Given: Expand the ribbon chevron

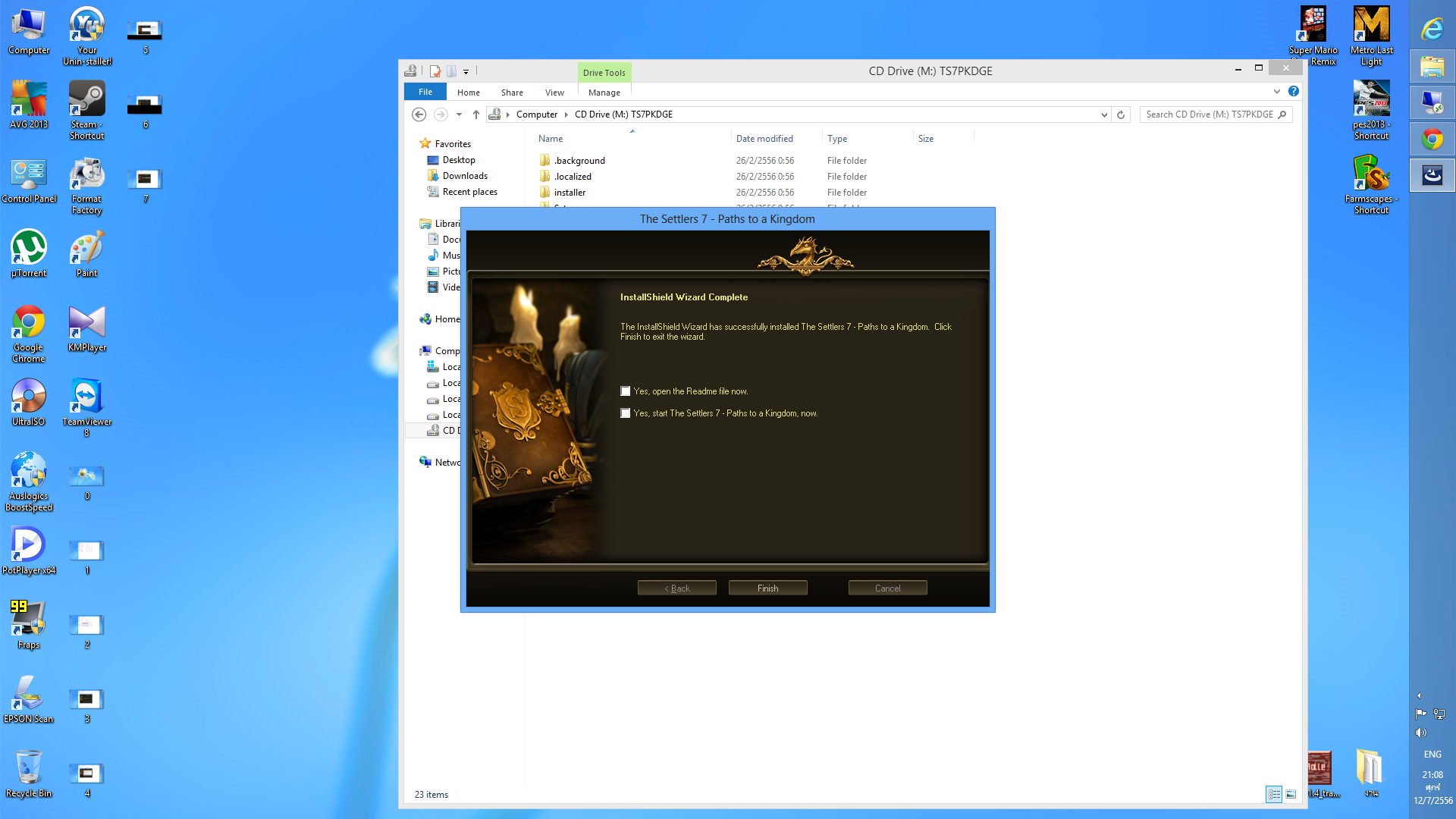Looking at the screenshot, I should point(1277,92).
